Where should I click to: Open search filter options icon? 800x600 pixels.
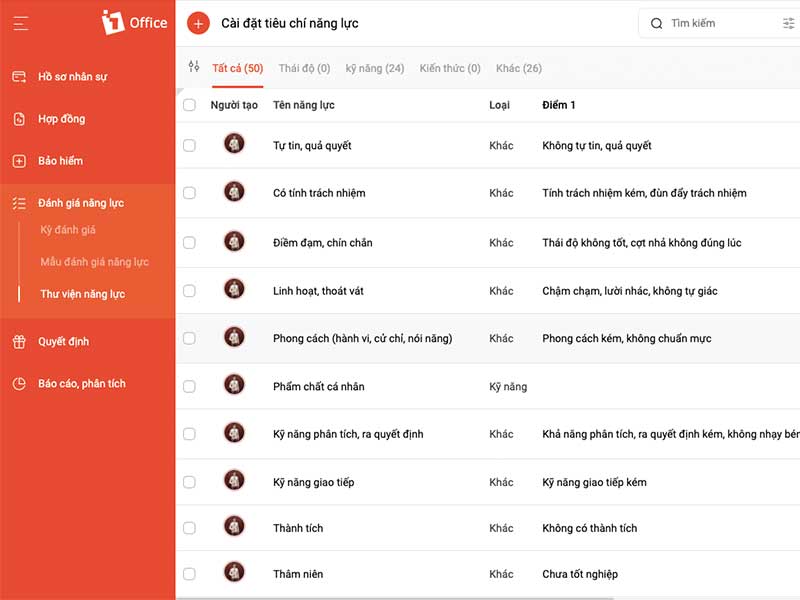[x=788, y=23]
